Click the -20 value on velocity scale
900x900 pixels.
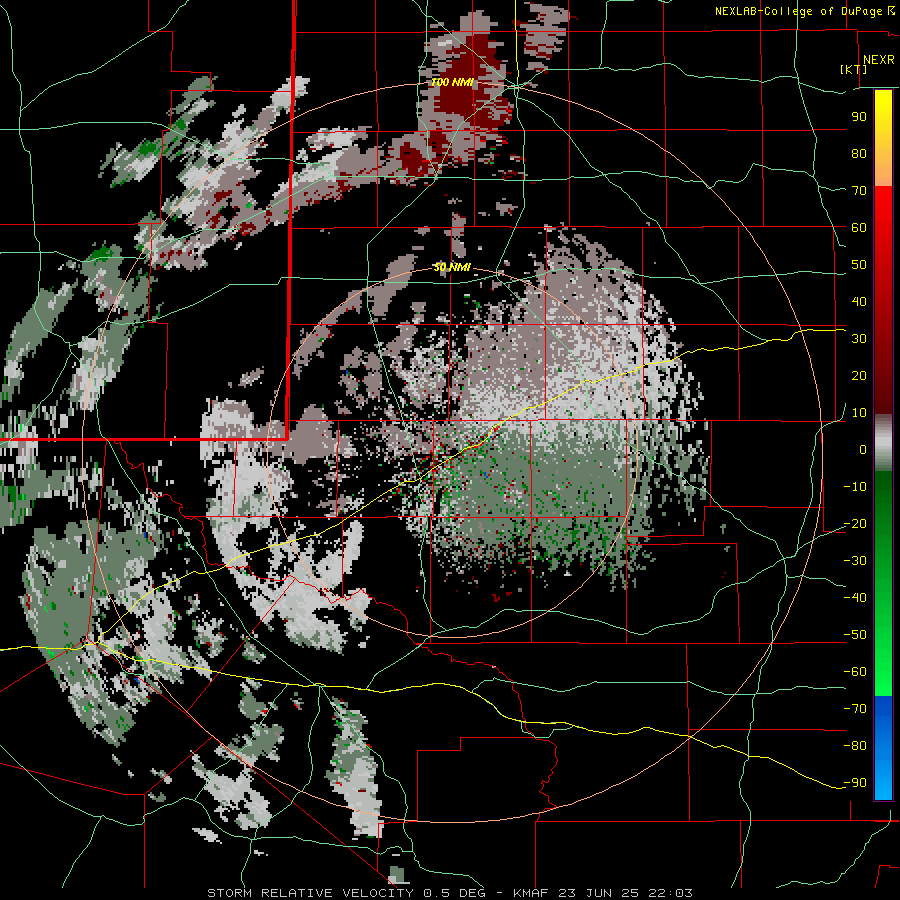pos(855,523)
